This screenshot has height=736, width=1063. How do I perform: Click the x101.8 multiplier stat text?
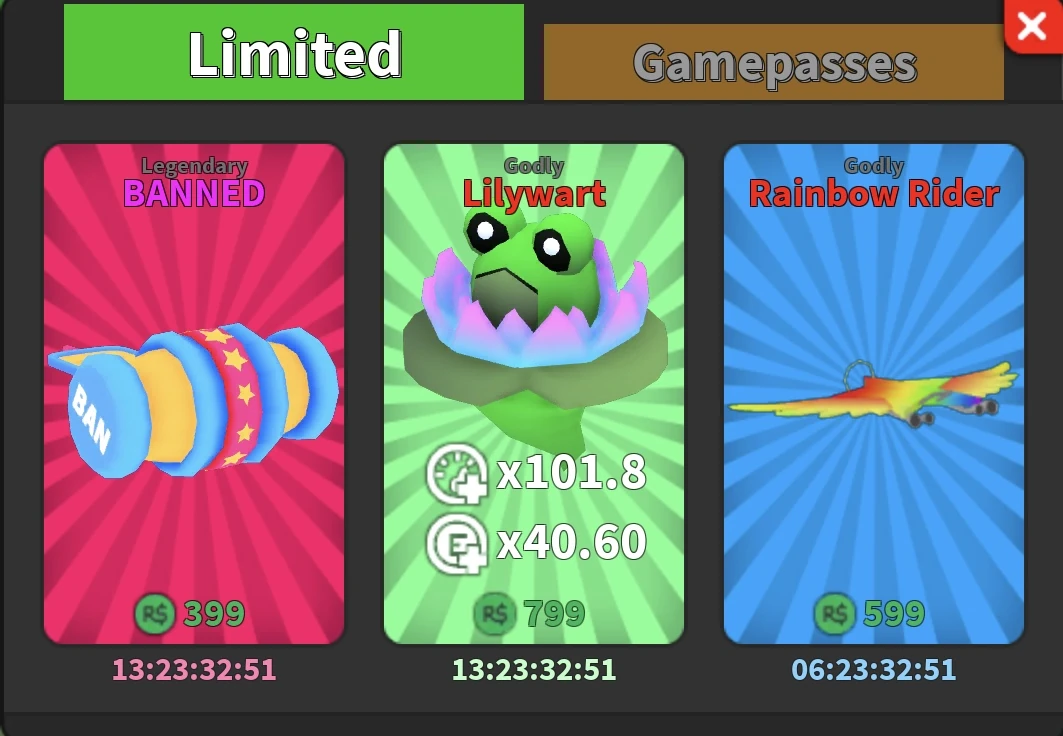click(x=571, y=472)
